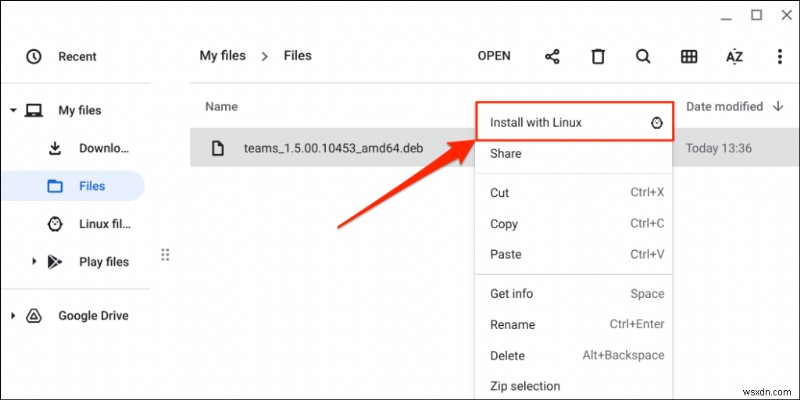Click the Google Drive icon
800x400 pixels.
[x=34, y=315]
